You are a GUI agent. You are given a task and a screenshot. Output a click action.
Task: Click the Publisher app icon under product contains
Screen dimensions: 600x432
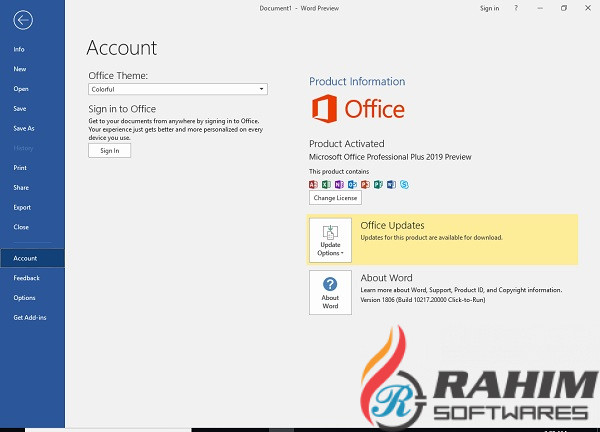[x=378, y=184]
